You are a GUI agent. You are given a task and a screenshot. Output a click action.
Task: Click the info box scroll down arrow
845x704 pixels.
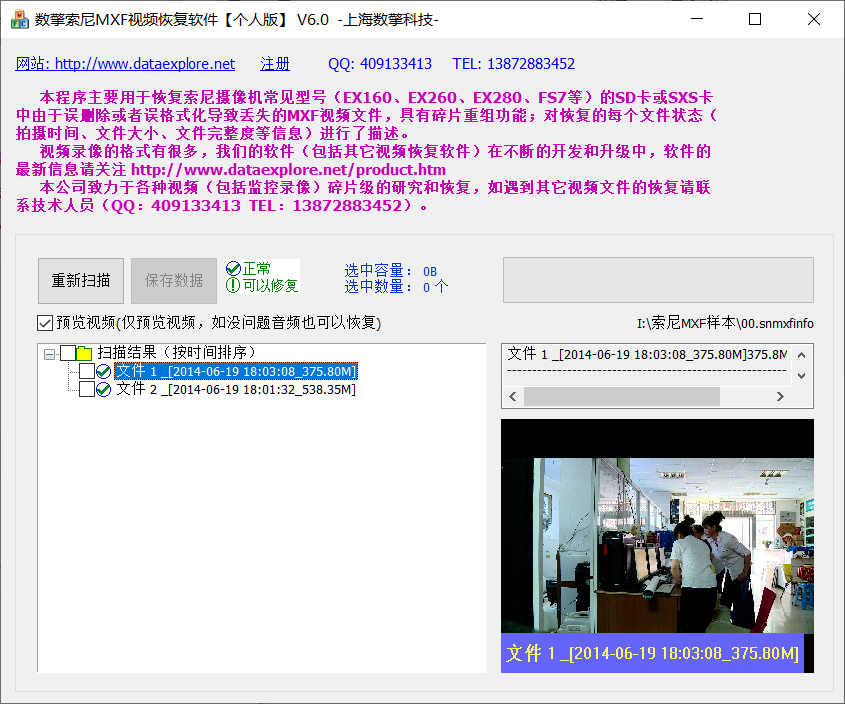(801, 376)
